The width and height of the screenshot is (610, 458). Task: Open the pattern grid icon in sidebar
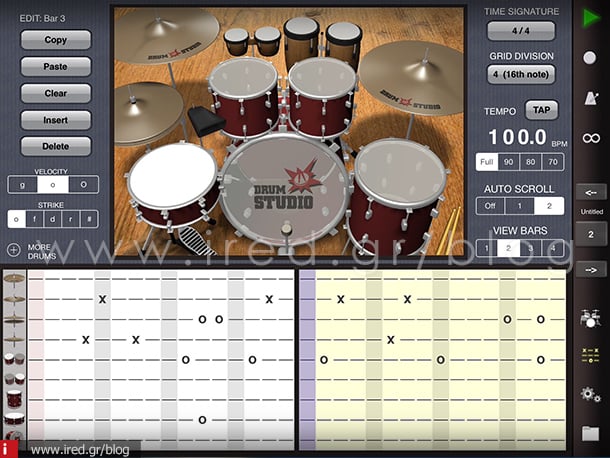[591, 356]
